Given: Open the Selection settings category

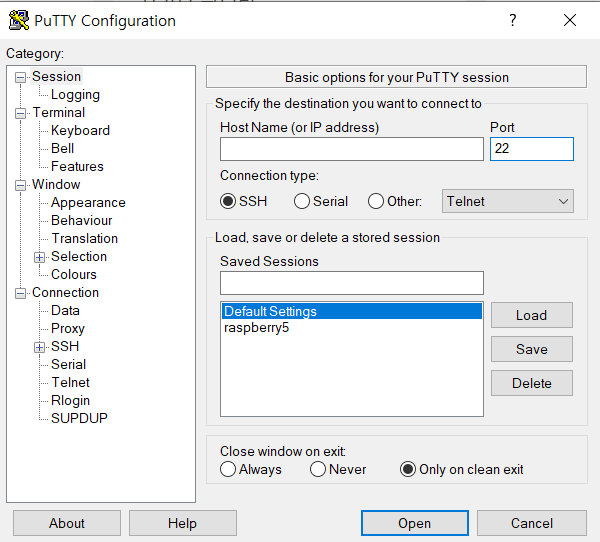Looking at the screenshot, I should (x=79, y=256).
